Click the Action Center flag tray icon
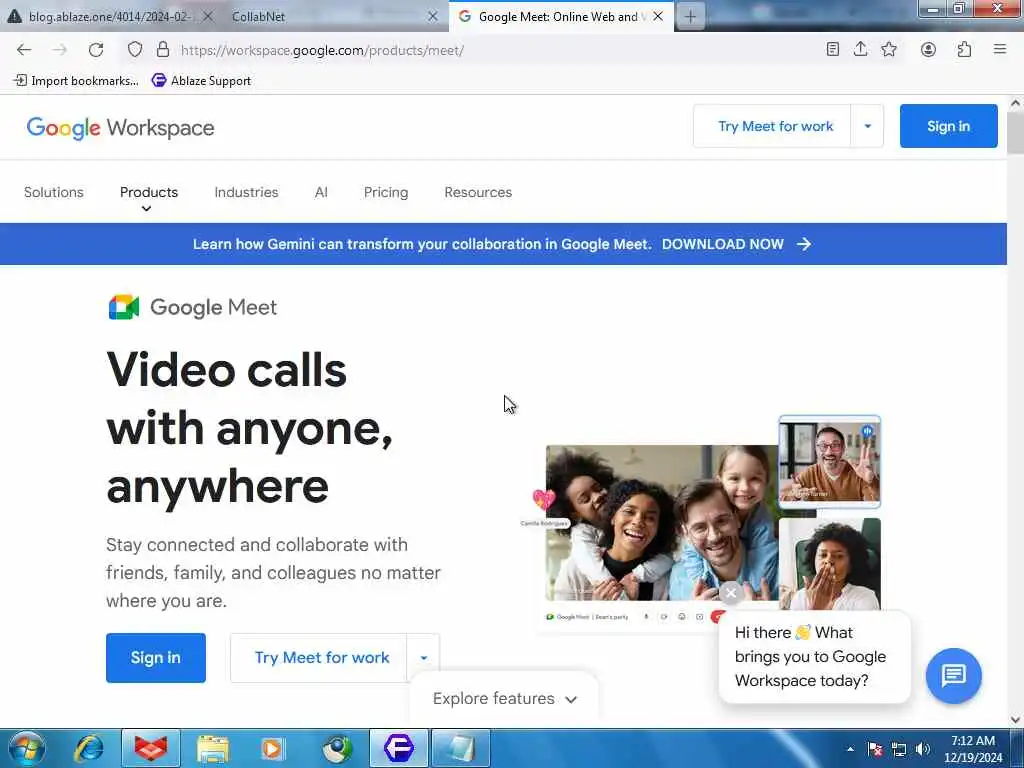 875,749
